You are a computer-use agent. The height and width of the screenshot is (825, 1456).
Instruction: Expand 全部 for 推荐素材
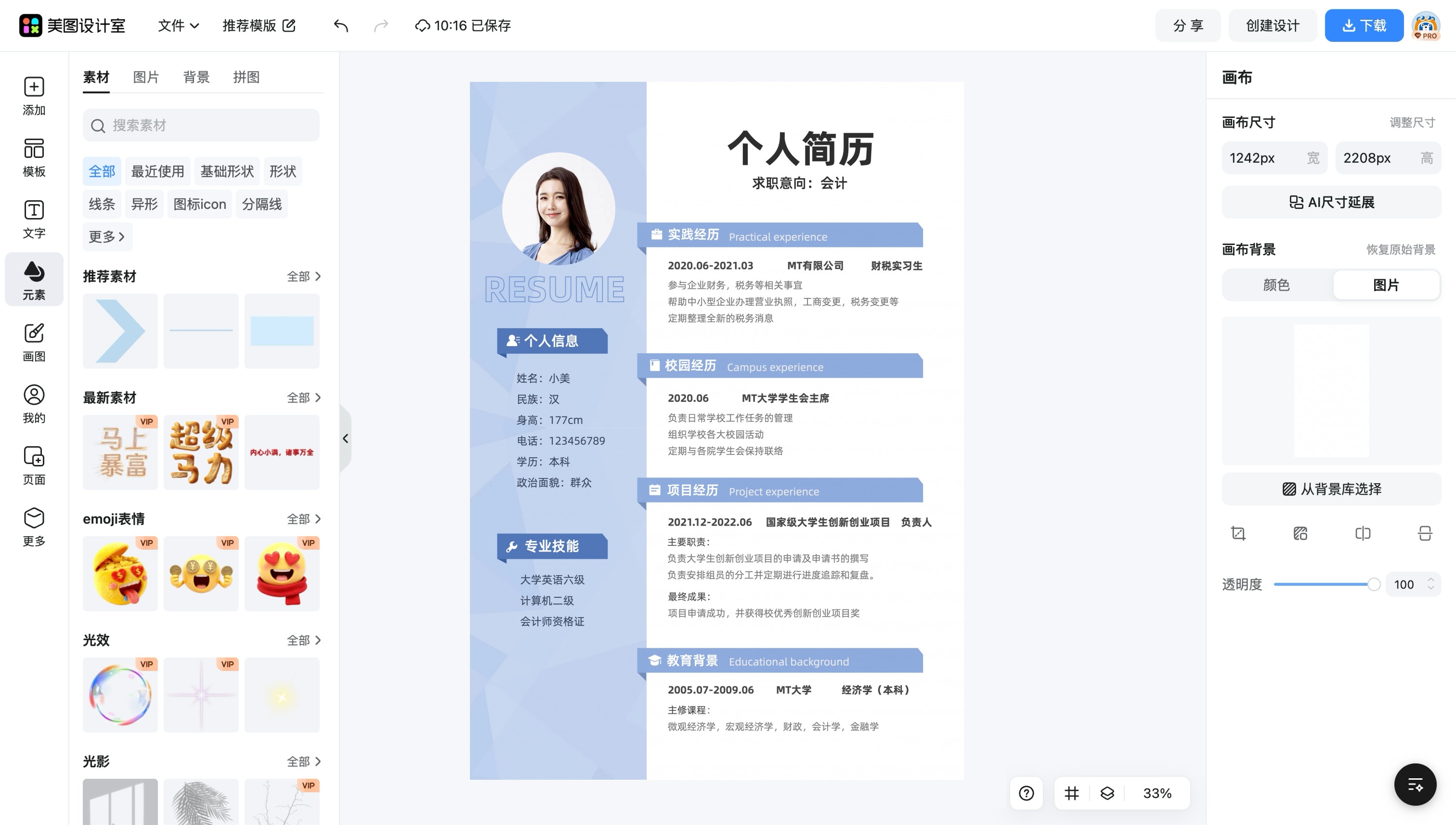(304, 276)
